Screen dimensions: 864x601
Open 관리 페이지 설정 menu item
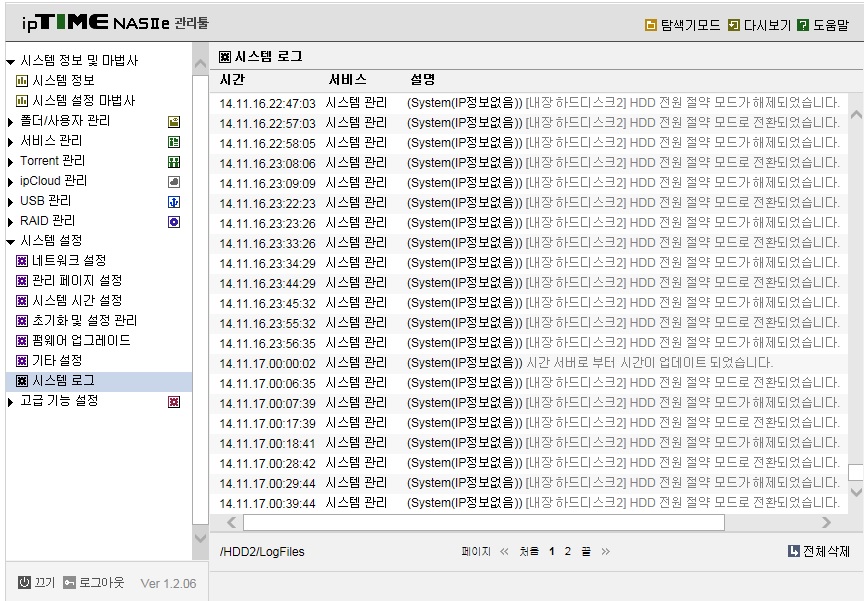point(77,280)
